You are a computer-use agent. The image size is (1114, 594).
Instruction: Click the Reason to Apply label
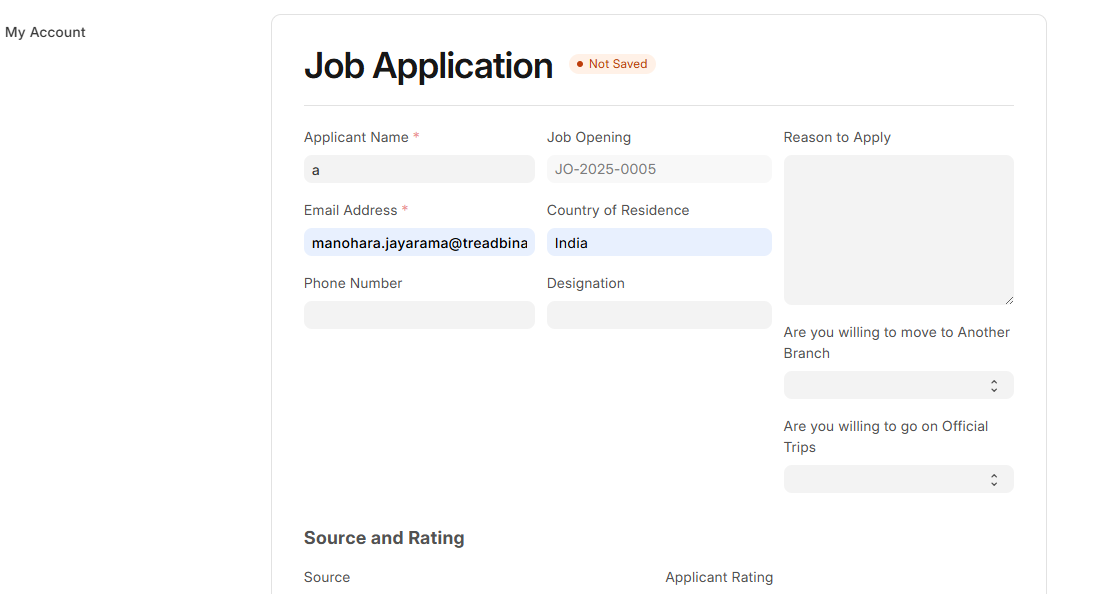(x=837, y=137)
